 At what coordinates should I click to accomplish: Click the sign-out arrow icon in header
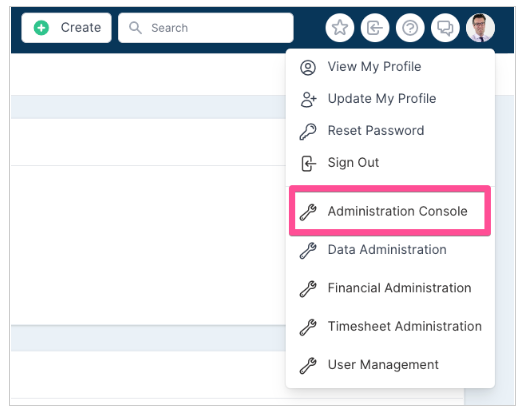(375, 28)
